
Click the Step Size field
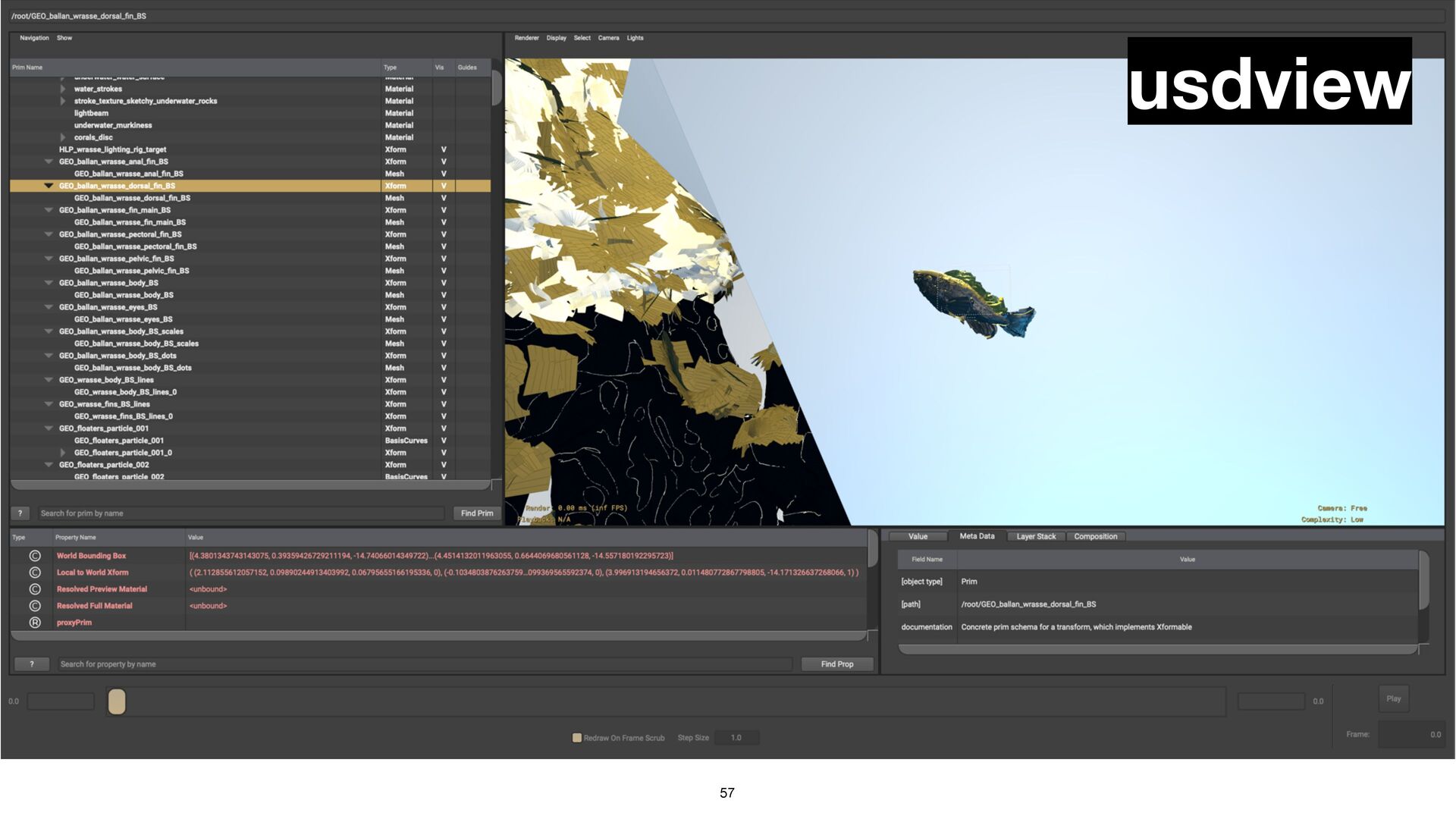point(736,738)
